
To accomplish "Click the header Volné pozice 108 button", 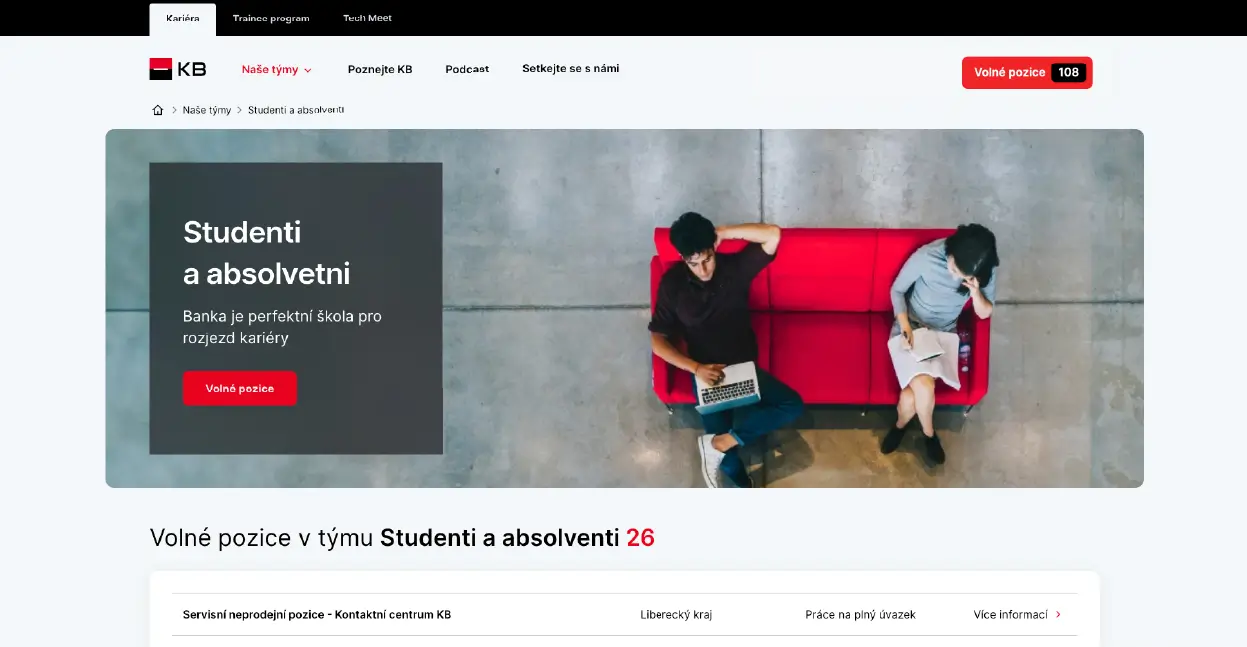I will pyautogui.click(x=1027, y=73).
